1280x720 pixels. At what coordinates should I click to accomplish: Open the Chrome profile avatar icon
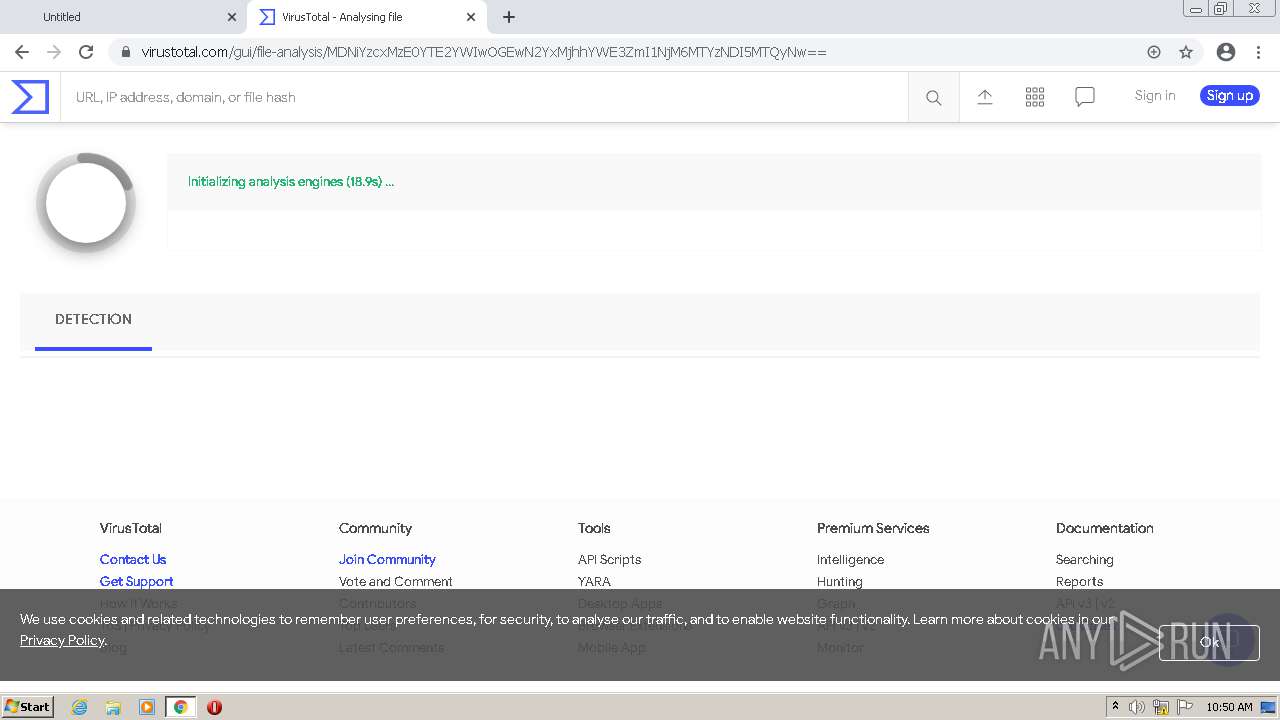click(1226, 52)
